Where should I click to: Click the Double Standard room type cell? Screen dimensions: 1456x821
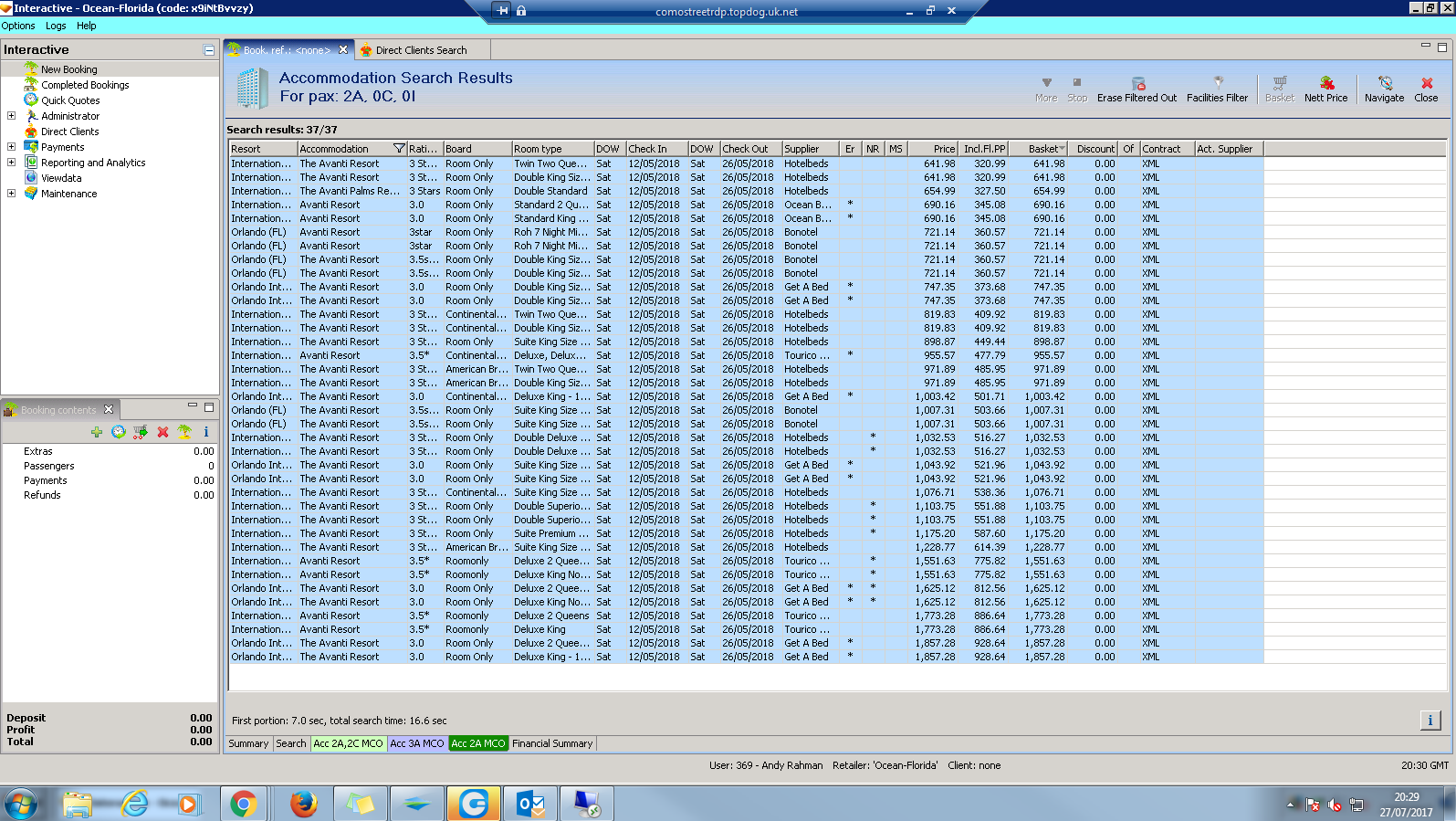click(550, 191)
